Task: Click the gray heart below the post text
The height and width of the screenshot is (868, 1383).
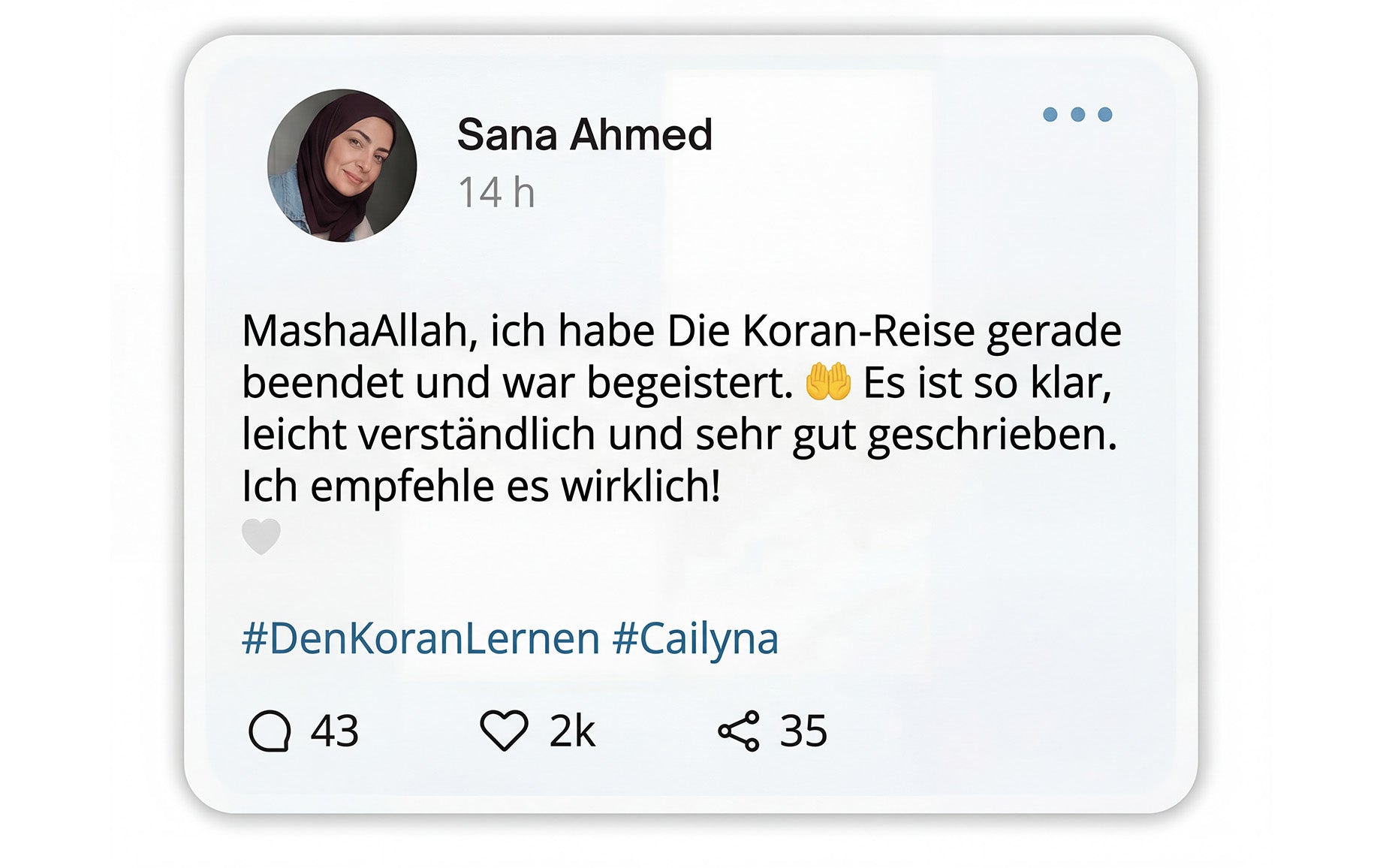Action: (x=261, y=536)
